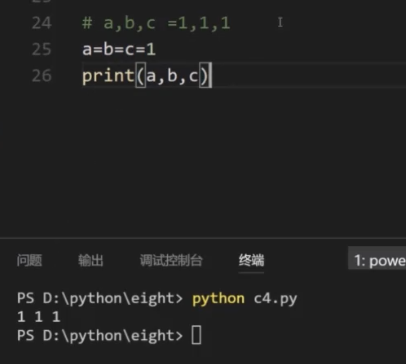Place cursor in commented line a,b,c =1,1,1
The image size is (406, 364).
pyautogui.click(x=156, y=23)
